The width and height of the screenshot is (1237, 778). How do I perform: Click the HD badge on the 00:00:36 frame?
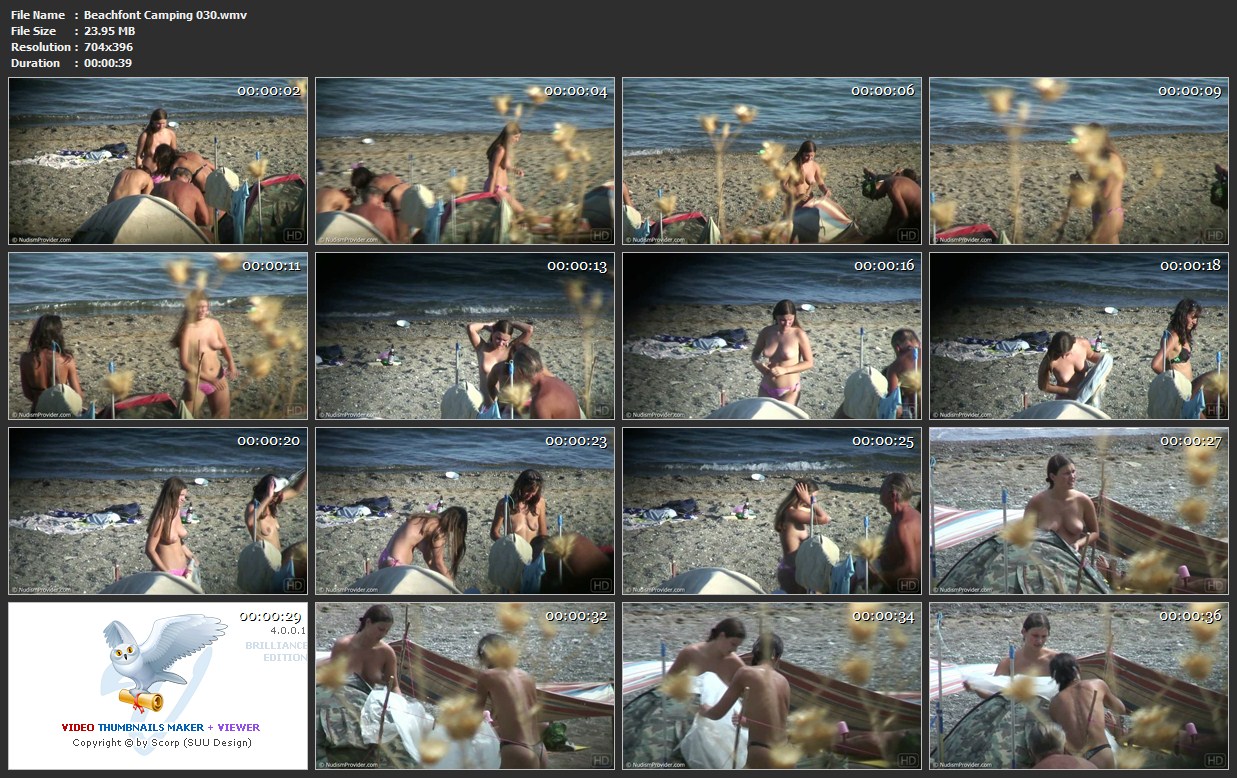1214,760
